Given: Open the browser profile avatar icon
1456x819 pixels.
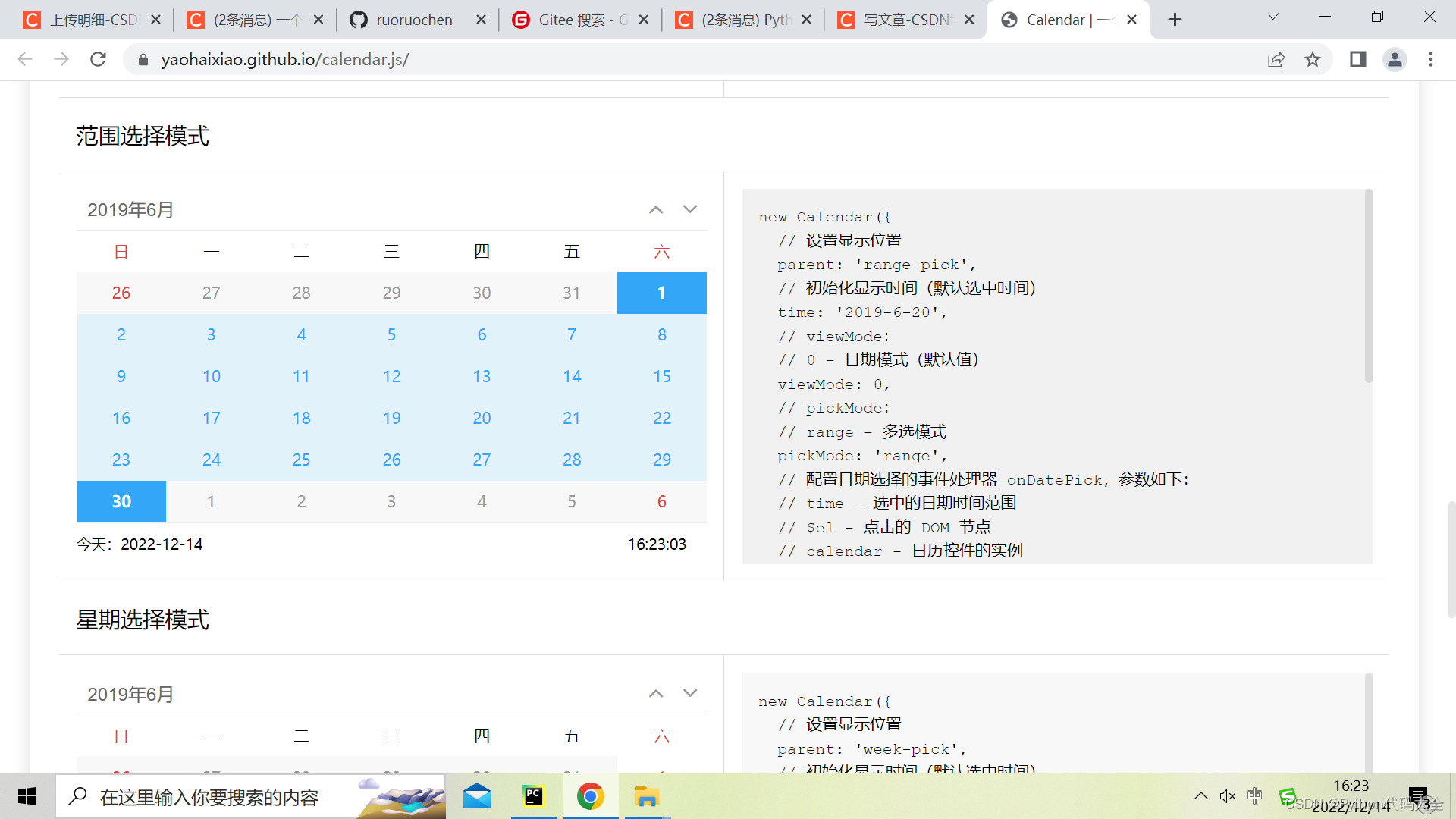Looking at the screenshot, I should [x=1395, y=59].
